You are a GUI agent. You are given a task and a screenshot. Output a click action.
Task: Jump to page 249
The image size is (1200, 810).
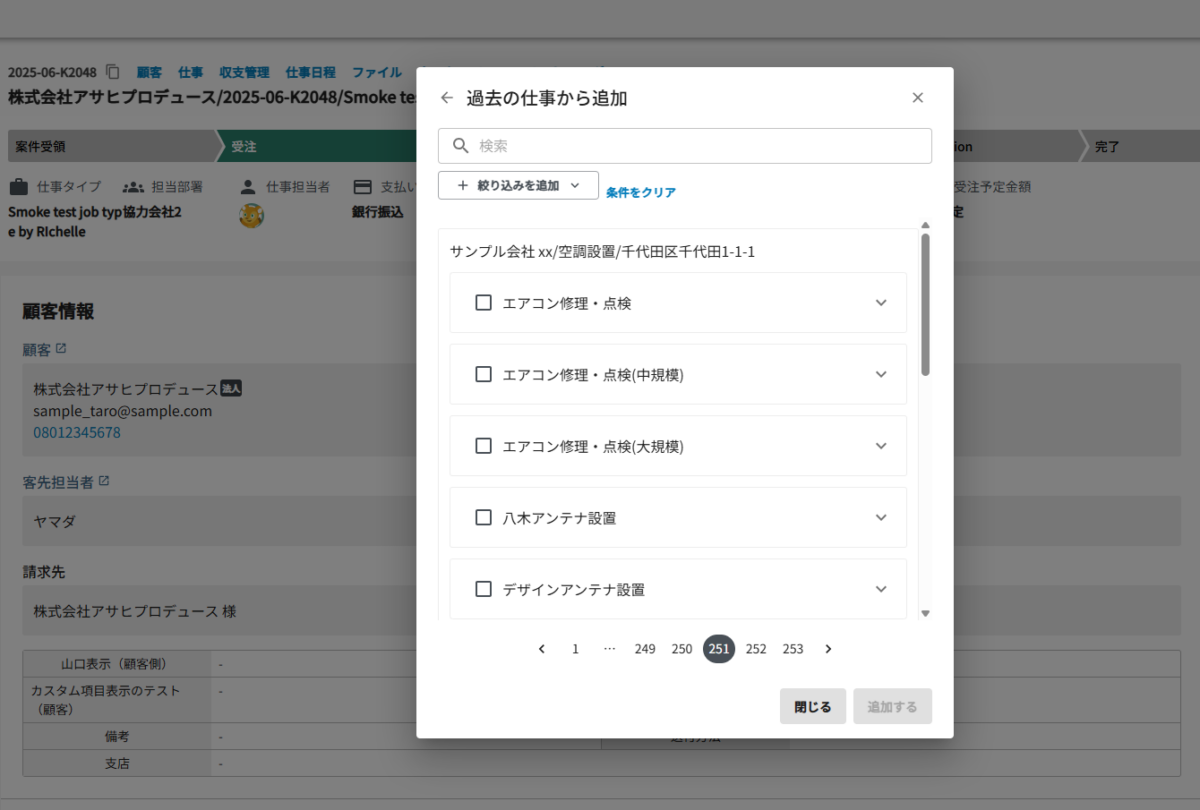645,649
